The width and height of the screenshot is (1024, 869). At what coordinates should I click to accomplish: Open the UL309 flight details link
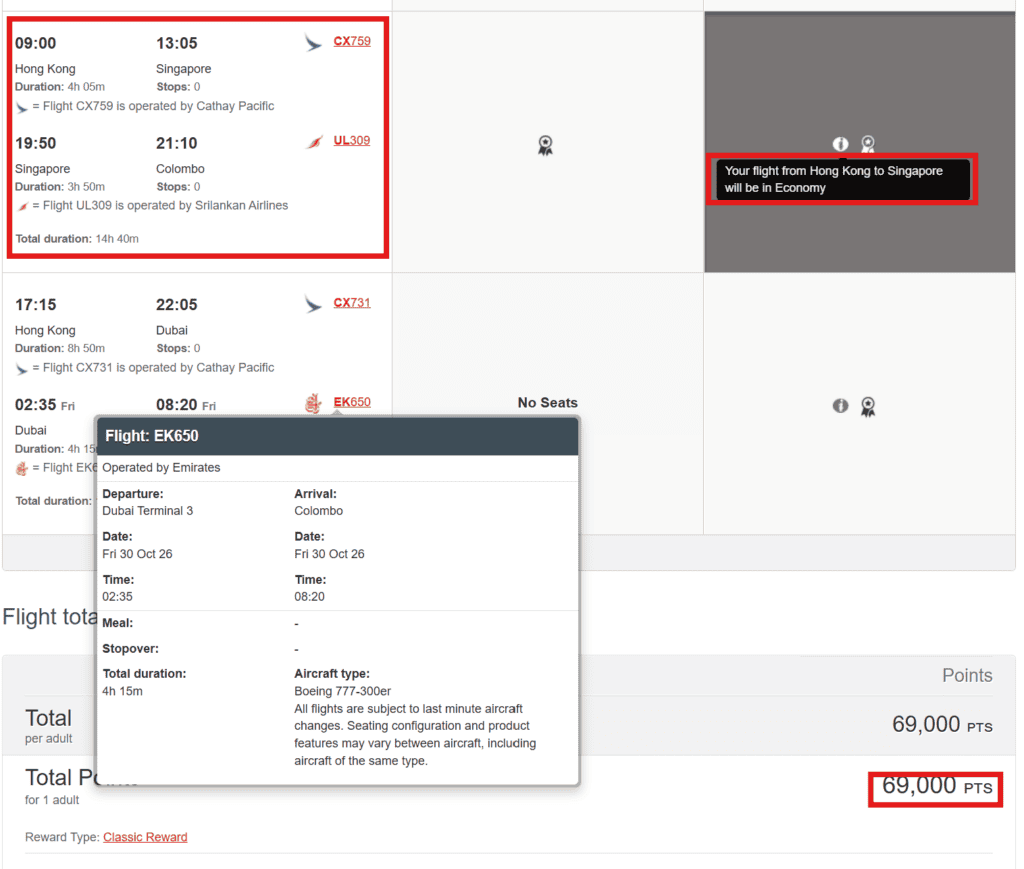[x=352, y=140]
